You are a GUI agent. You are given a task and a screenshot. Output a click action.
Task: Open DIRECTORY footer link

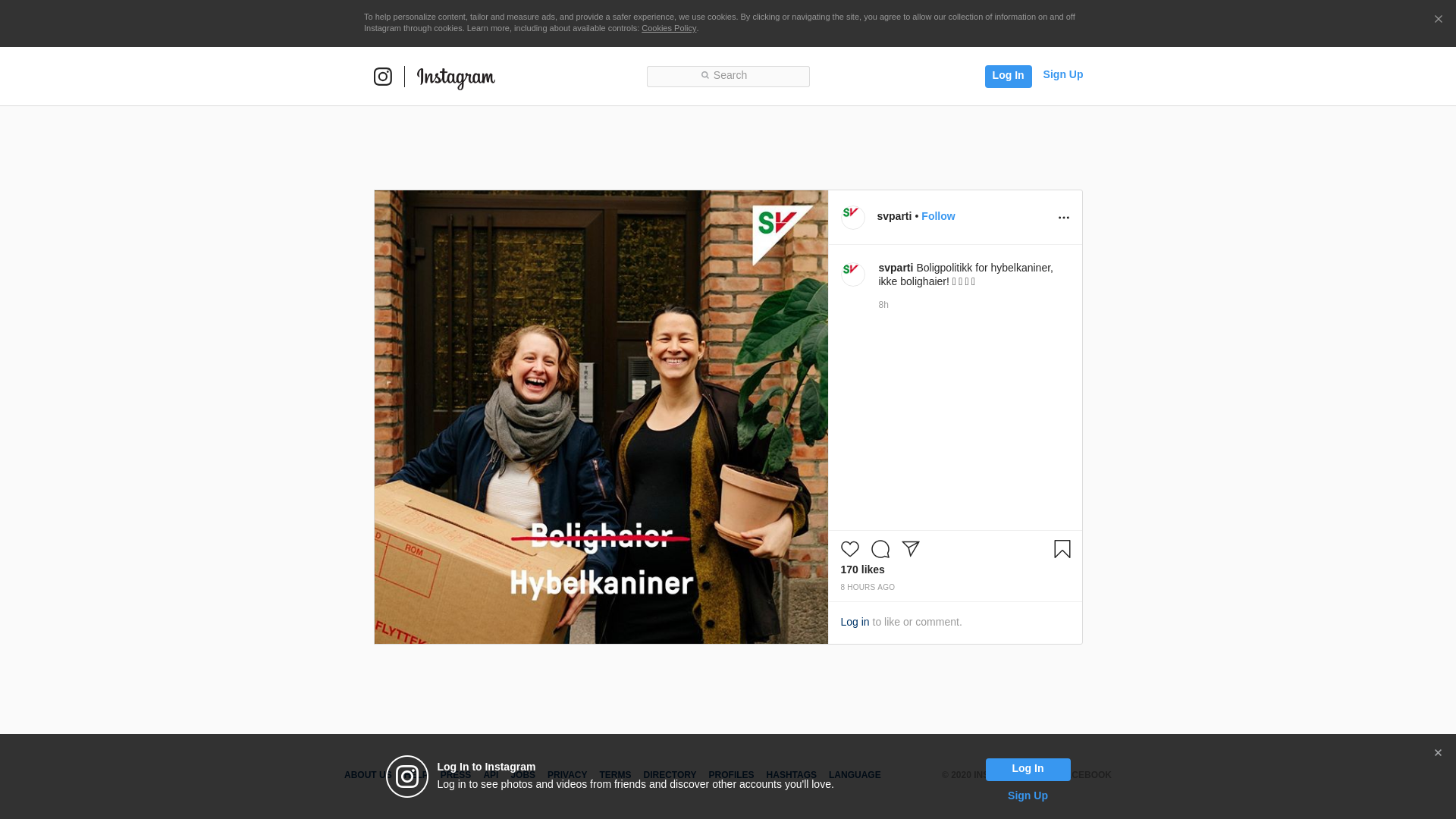tap(670, 775)
